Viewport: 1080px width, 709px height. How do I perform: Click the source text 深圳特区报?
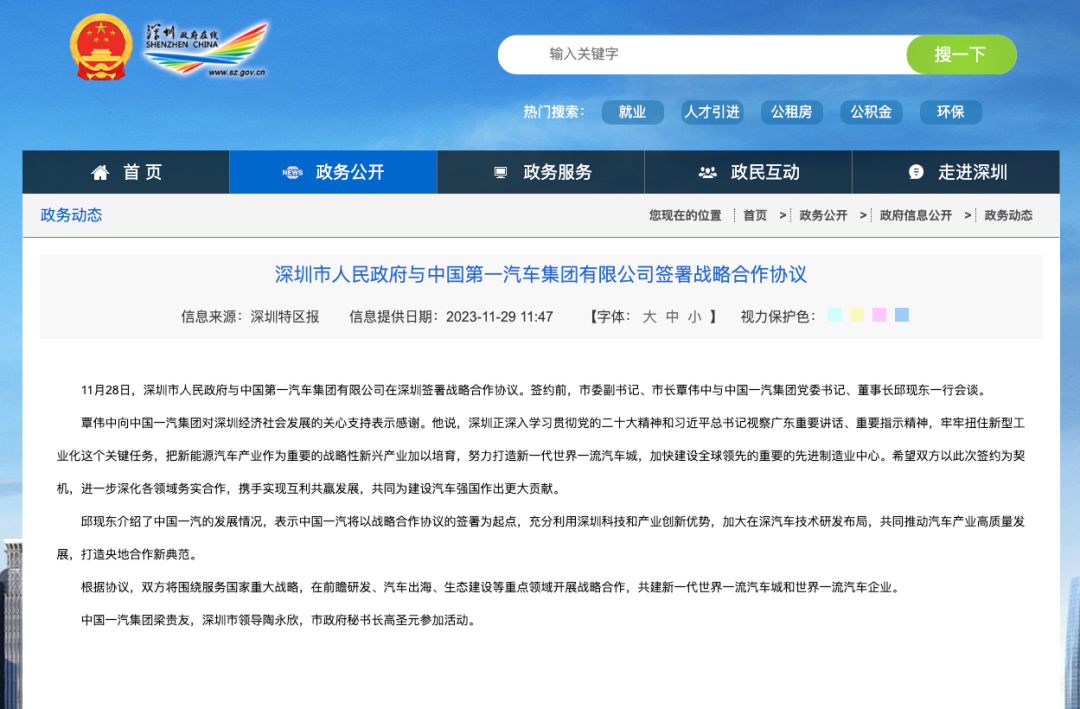[284, 317]
